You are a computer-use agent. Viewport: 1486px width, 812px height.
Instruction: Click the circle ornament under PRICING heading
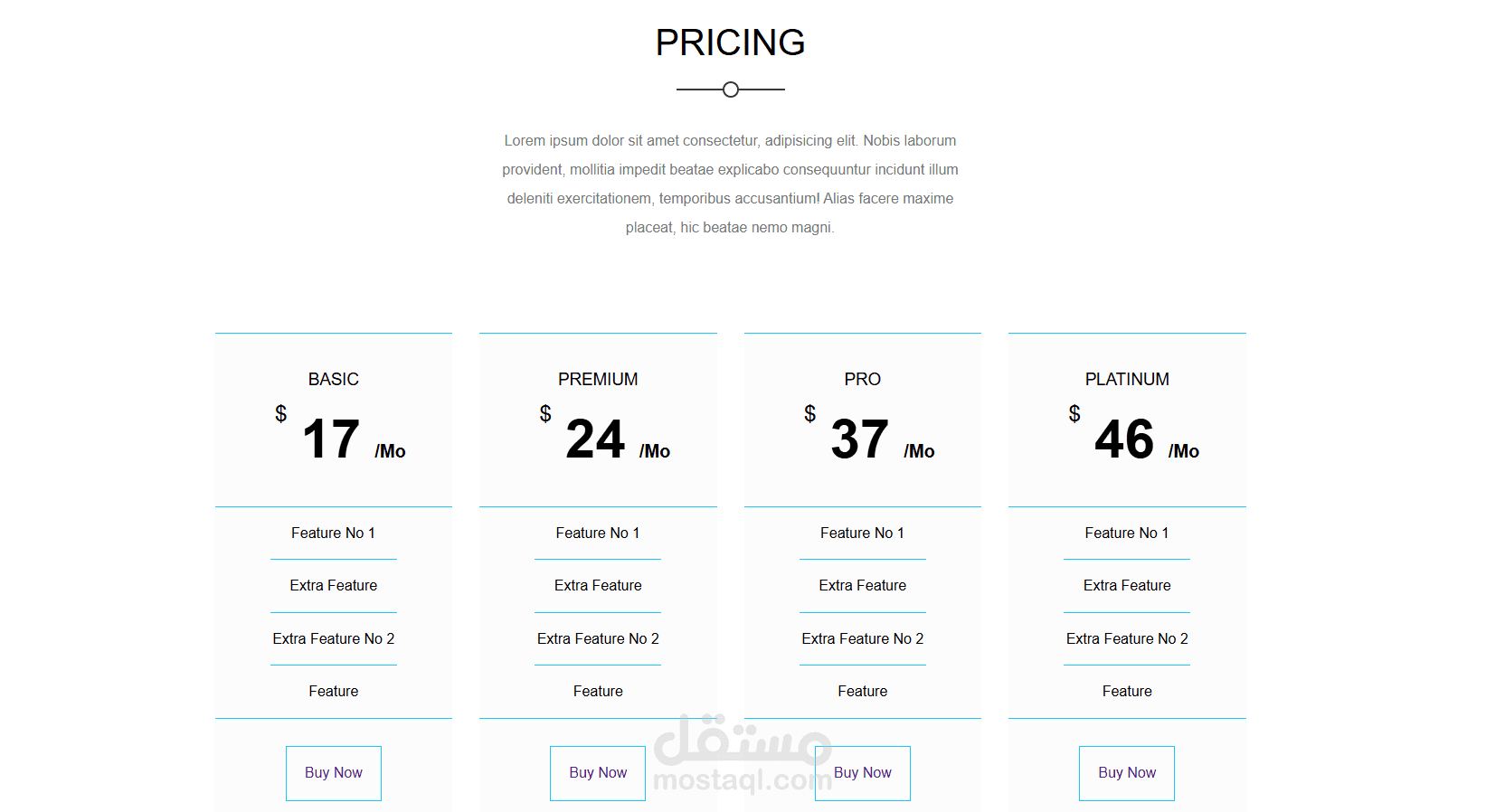(x=731, y=90)
